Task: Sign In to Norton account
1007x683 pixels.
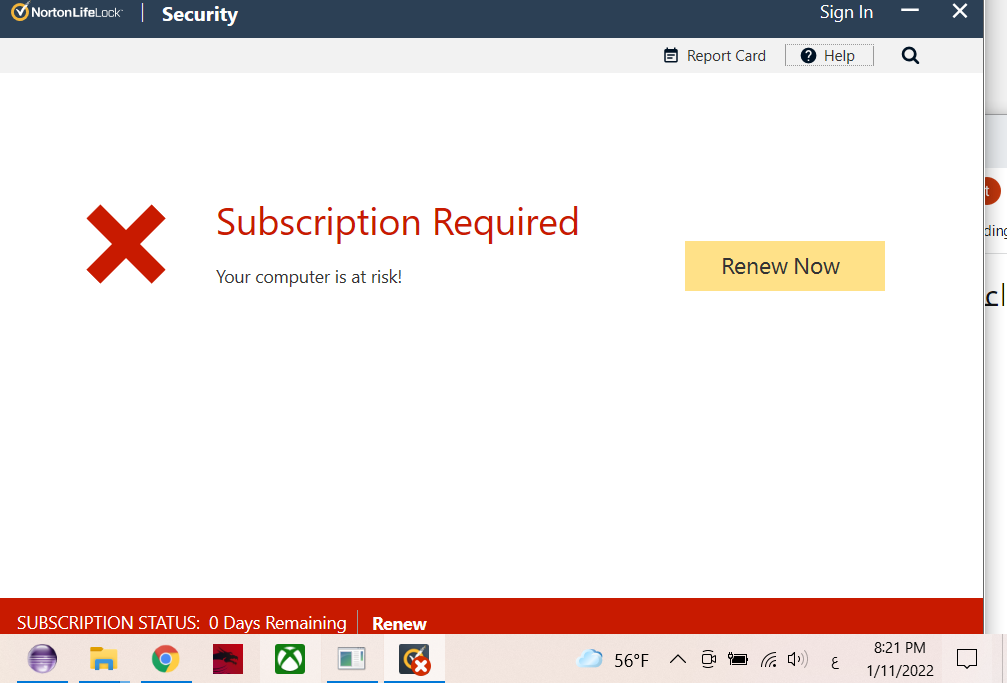Action: click(846, 12)
